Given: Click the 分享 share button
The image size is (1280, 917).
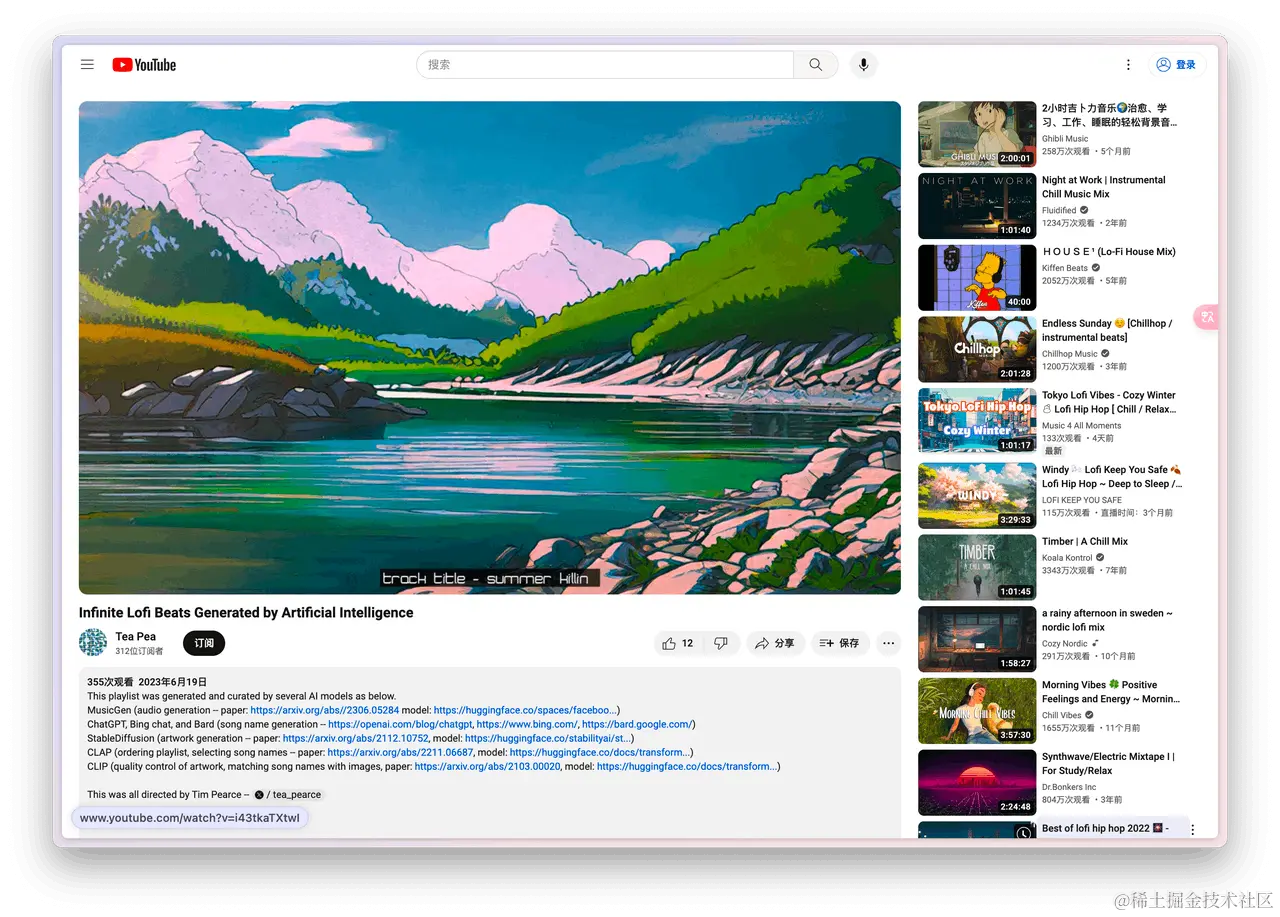Looking at the screenshot, I should (x=775, y=643).
